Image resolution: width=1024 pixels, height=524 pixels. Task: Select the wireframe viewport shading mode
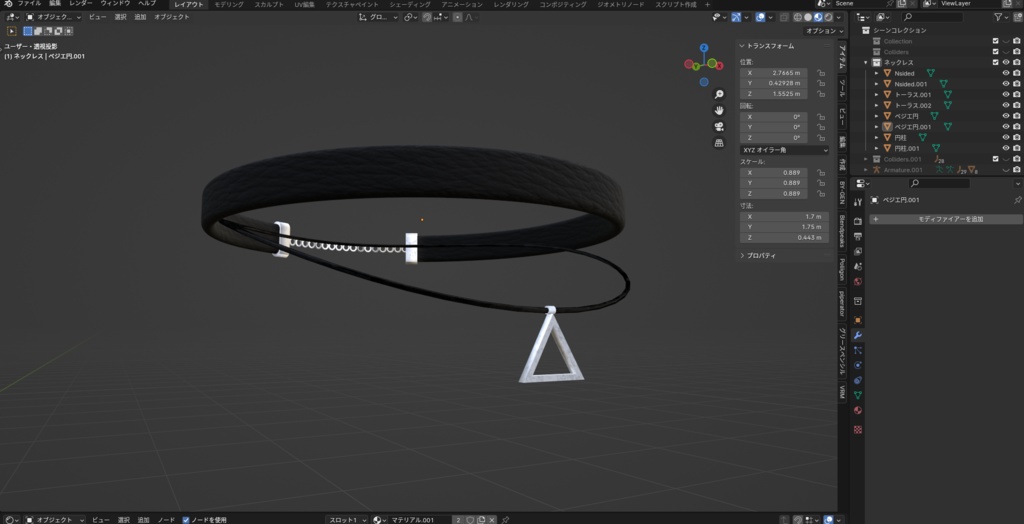click(797, 17)
